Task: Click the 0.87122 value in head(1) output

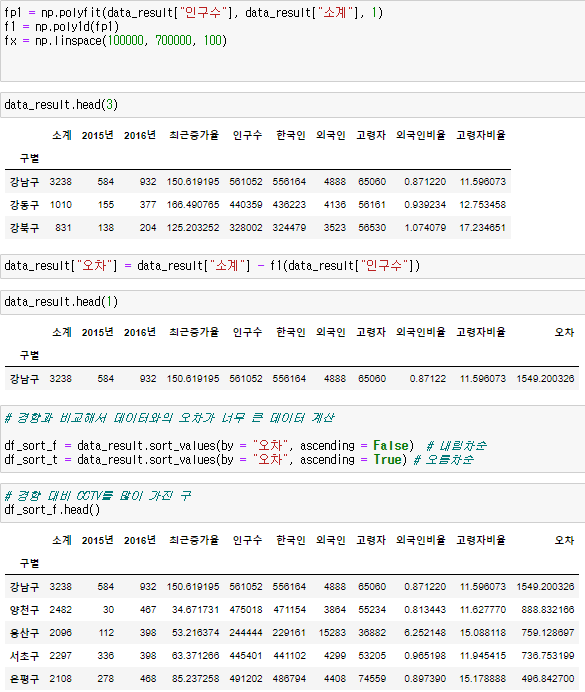Action: click(x=428, y=379)
